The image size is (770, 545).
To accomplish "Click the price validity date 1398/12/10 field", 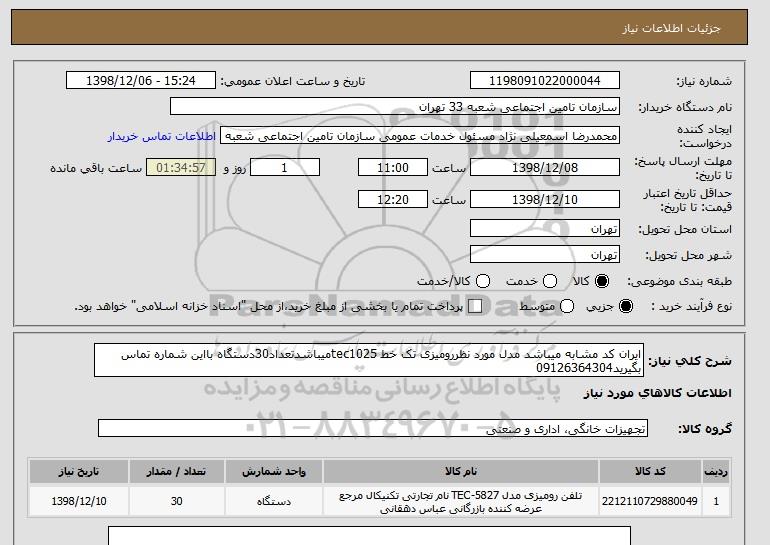I will (545, 199).
